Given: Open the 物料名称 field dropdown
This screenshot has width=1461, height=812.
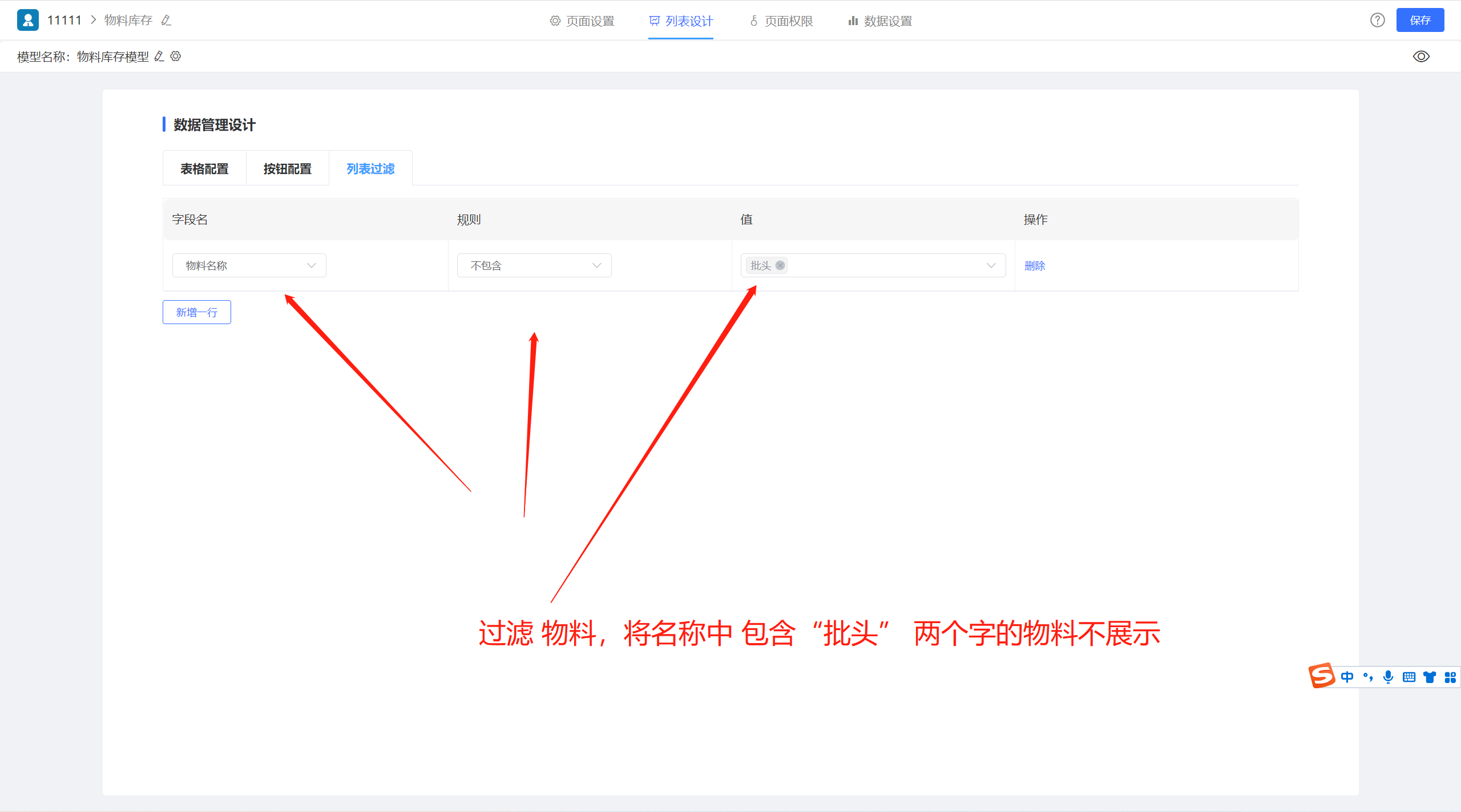Looking at the screenshot, I should pos(249,265).
